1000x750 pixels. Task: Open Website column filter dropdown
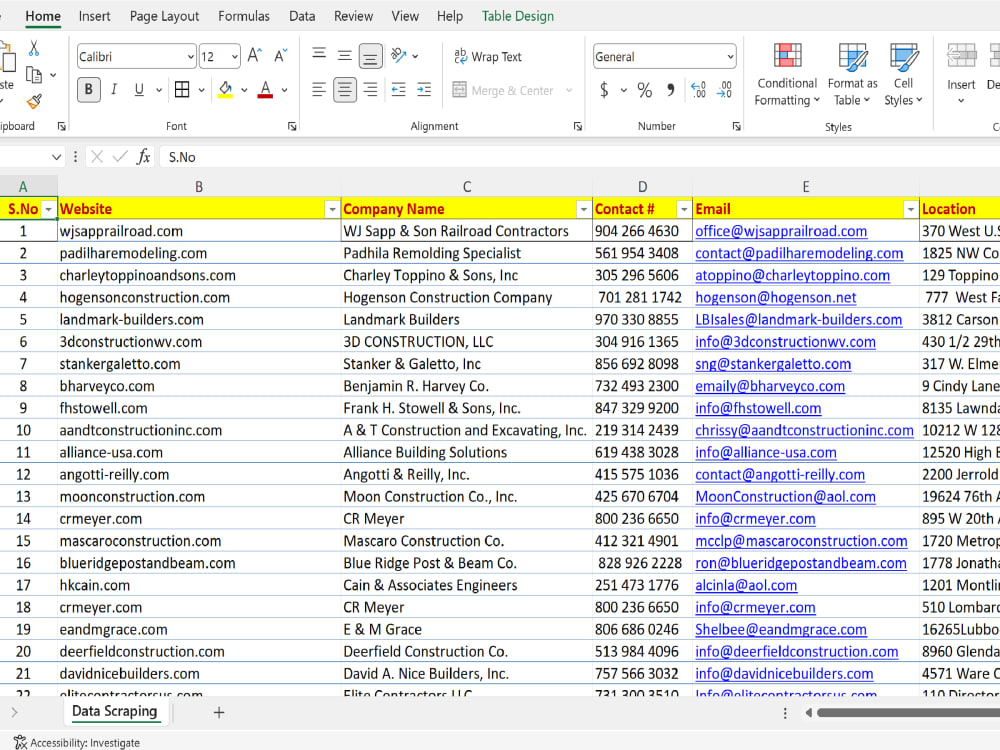(332, 209)
